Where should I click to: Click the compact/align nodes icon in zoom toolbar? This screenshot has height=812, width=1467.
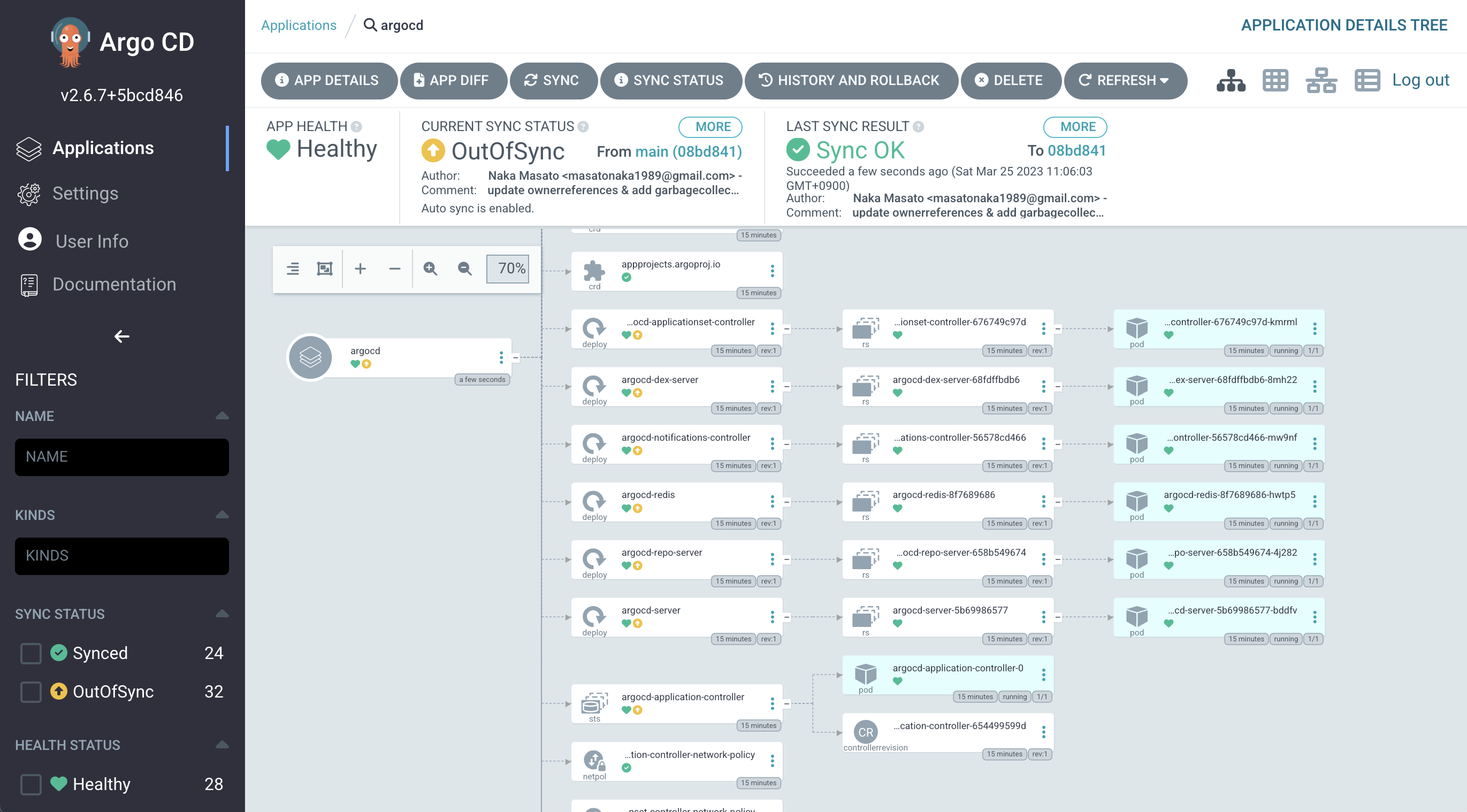click(x=293, y=269)
